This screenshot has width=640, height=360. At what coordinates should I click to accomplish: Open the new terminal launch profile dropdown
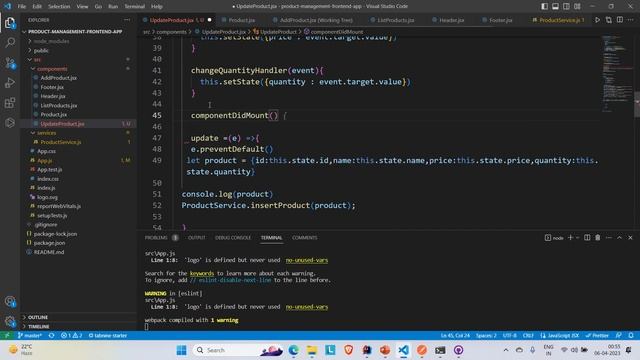pyautogui.click(x=577, y=238)
